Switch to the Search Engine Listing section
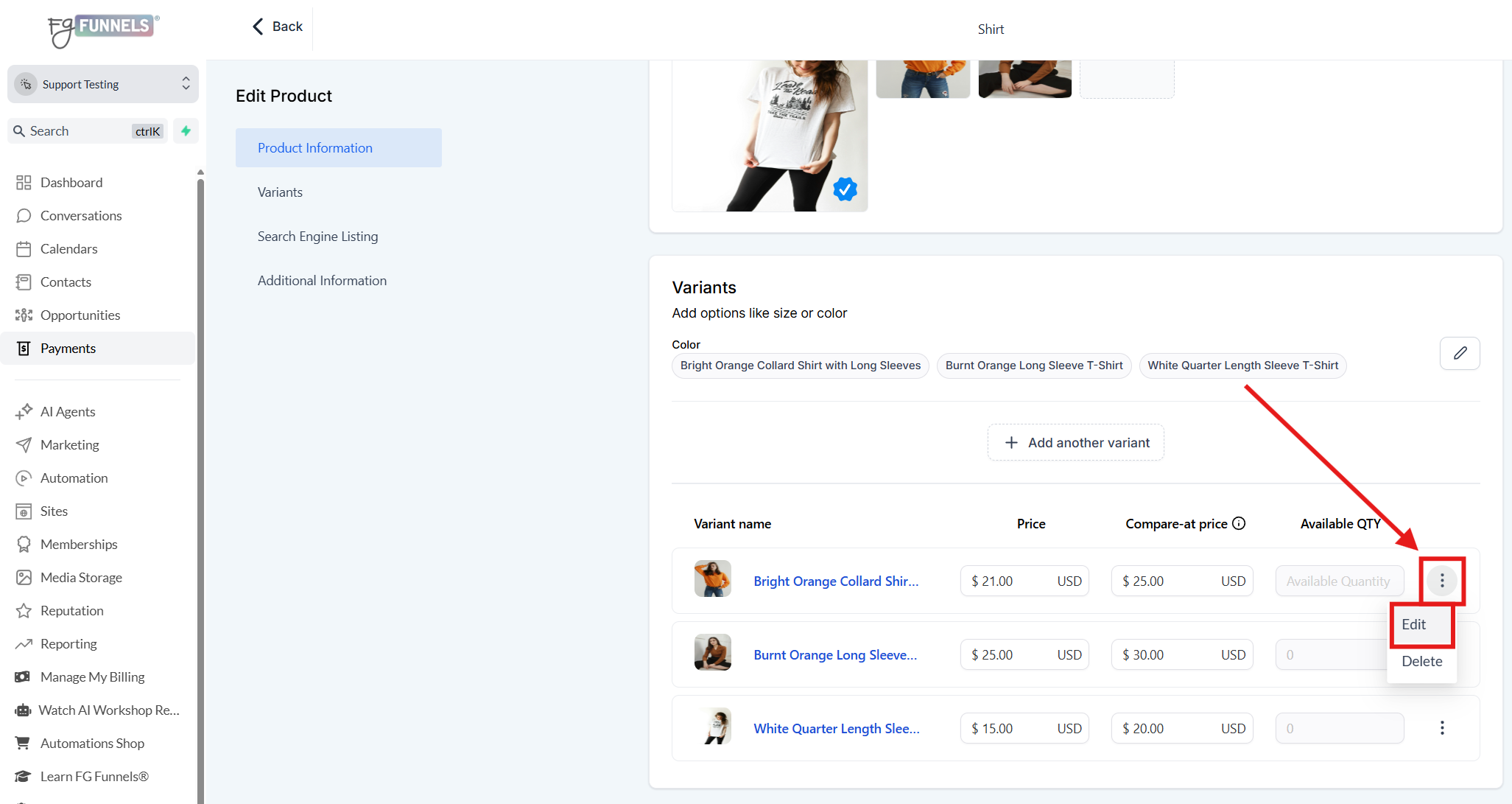This screenshot has height=804, width=1512. pyautogui.click(x=317, y=237)
